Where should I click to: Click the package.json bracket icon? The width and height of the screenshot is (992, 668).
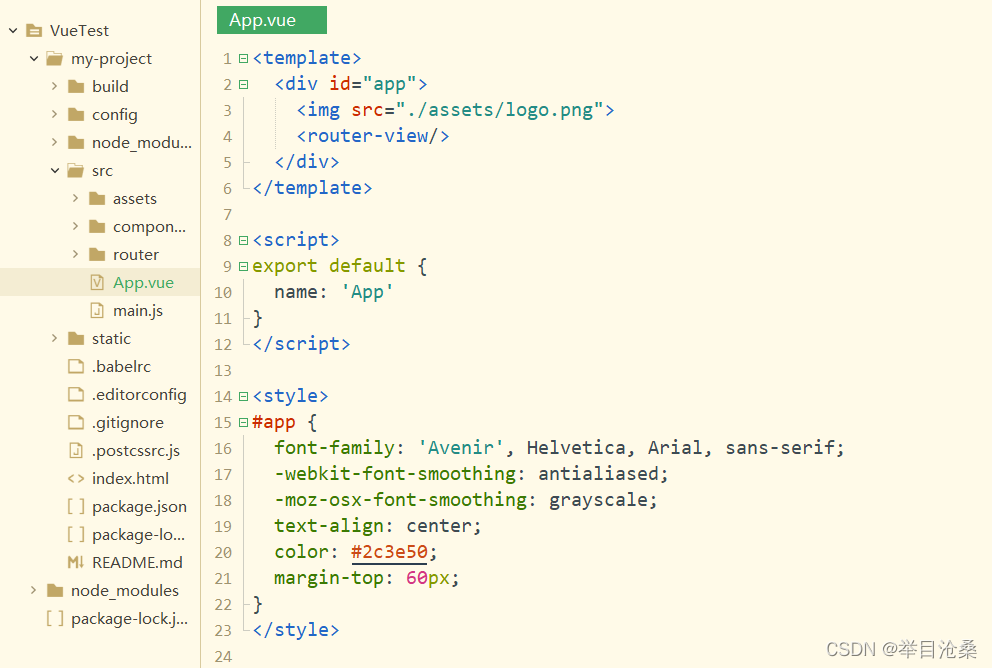pyautogui.click(x=76, y=506)
